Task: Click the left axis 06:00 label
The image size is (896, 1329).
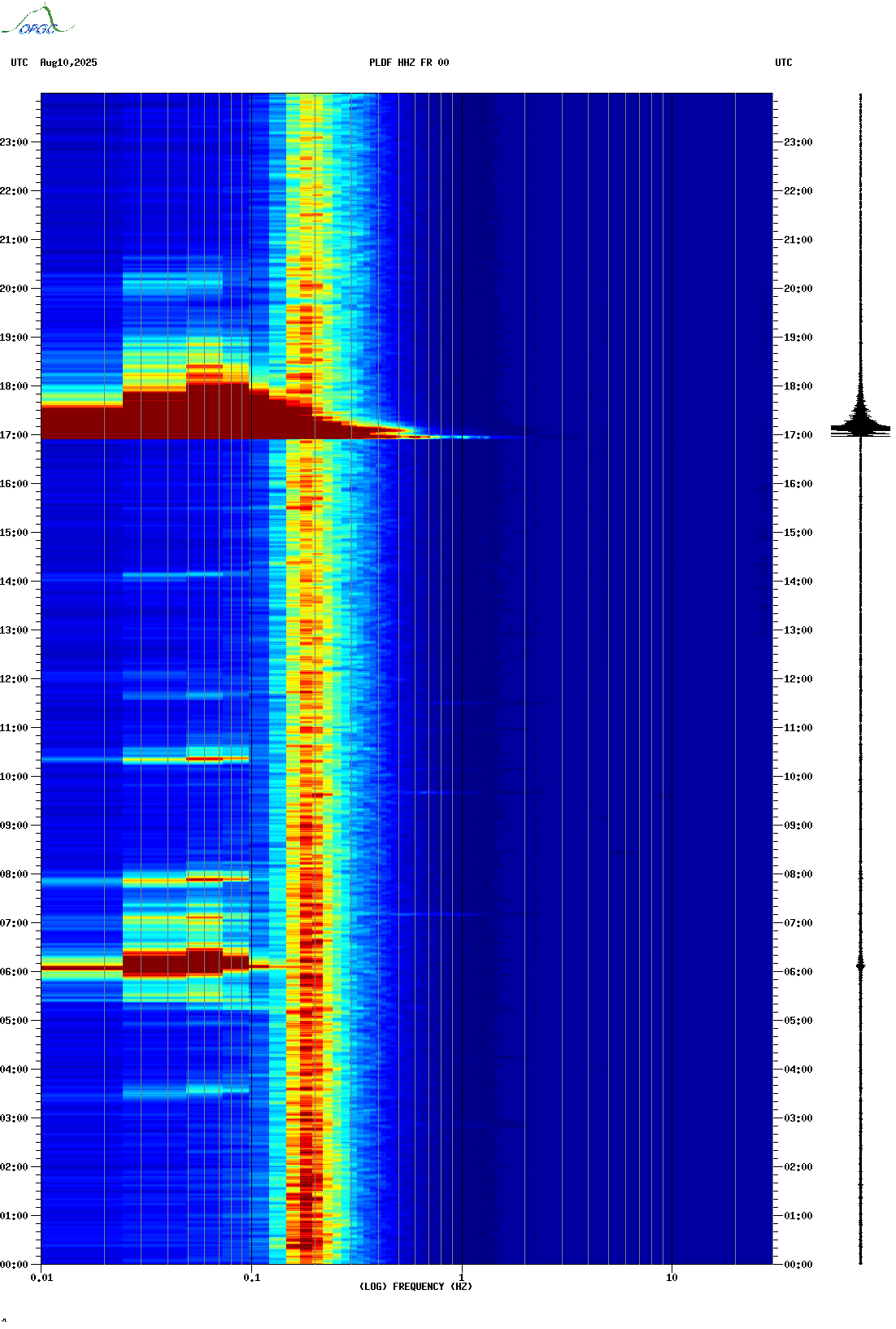Action: 14,972
